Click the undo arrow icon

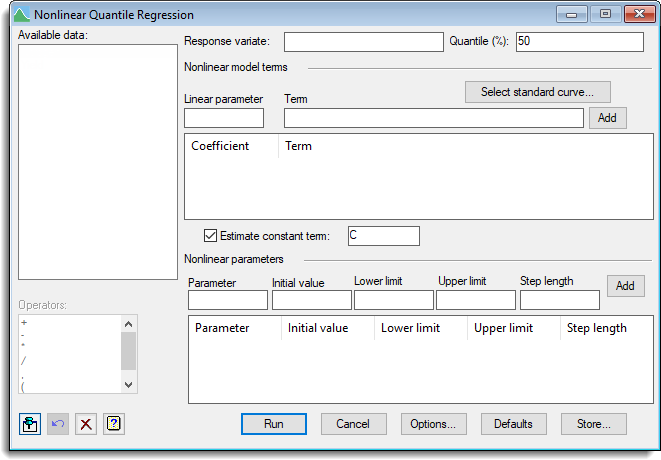[58, 424]
